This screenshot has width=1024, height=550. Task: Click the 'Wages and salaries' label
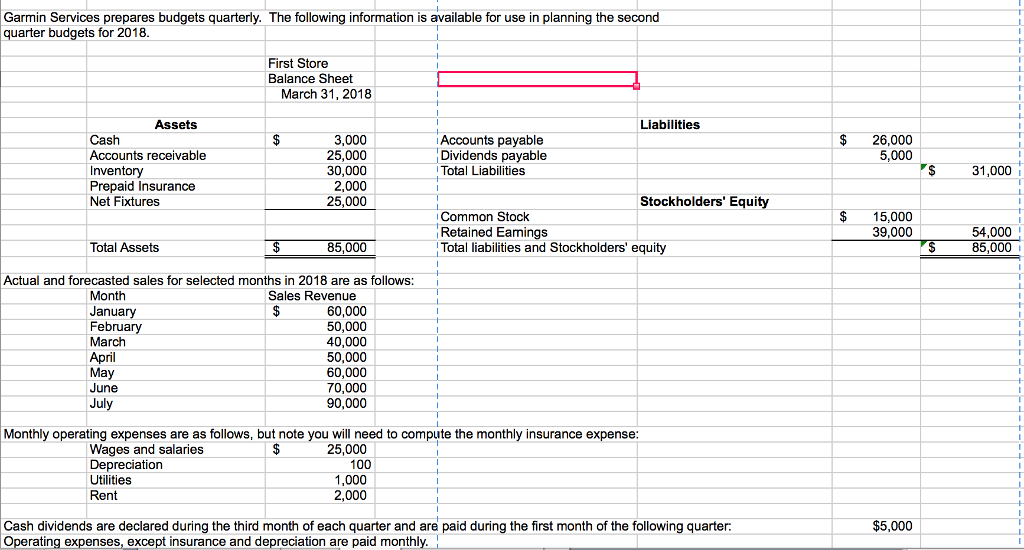[146, 449]
